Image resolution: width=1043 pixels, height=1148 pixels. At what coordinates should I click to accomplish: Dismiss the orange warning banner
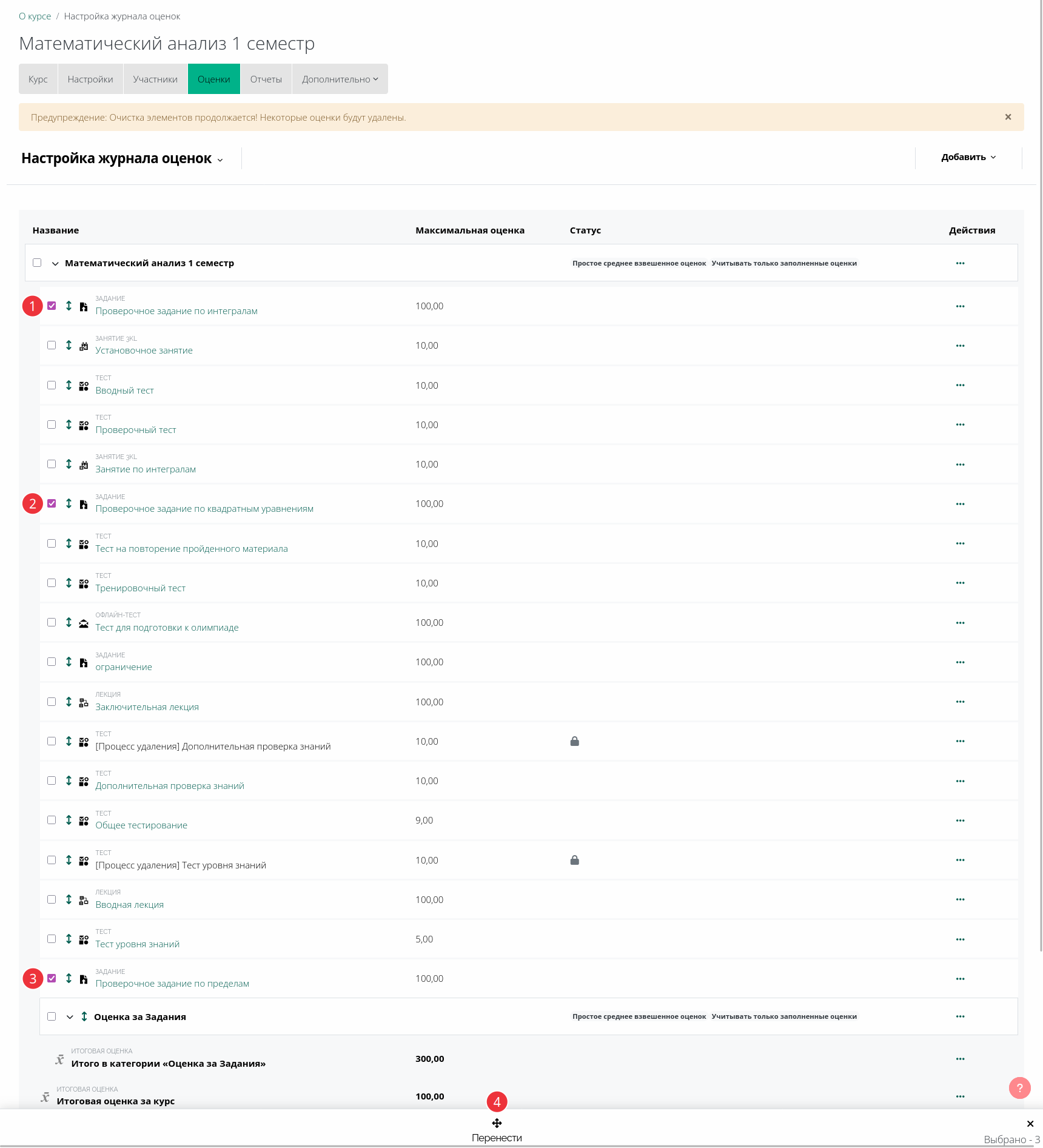click(1008, 117)
